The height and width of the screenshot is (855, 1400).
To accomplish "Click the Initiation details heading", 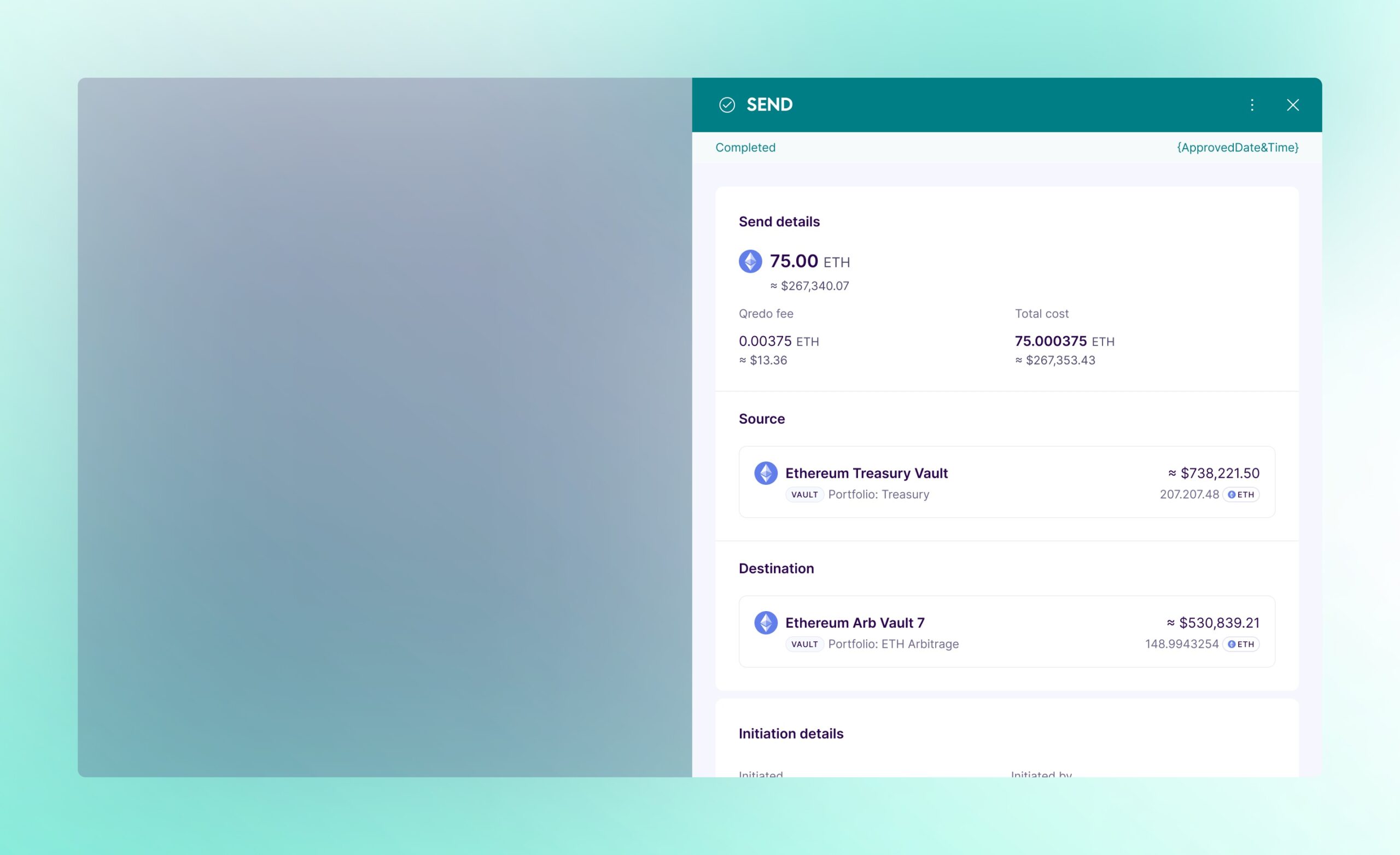I will click(x=791, y=734).
